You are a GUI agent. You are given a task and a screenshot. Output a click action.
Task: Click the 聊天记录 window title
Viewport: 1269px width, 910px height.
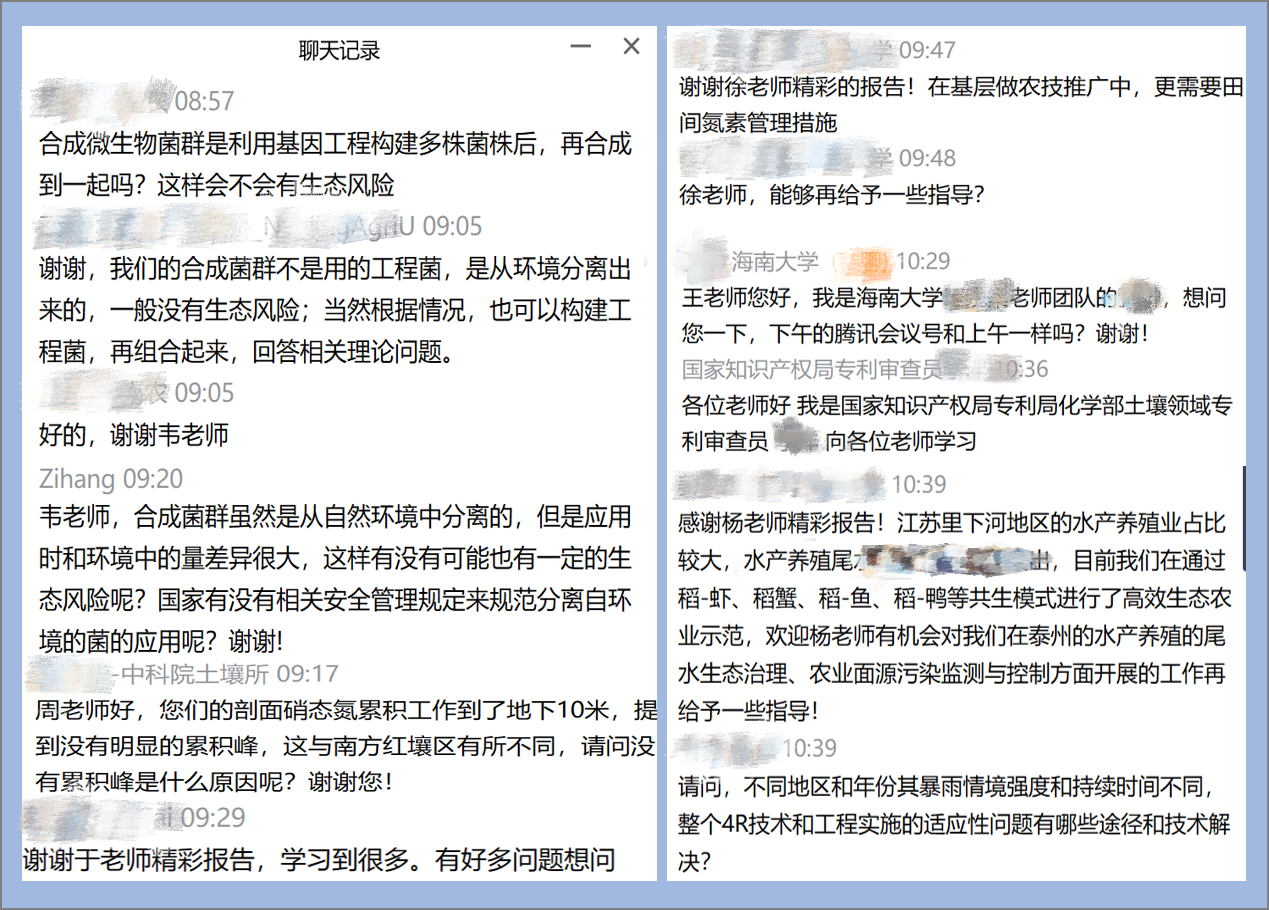point(339,50)
